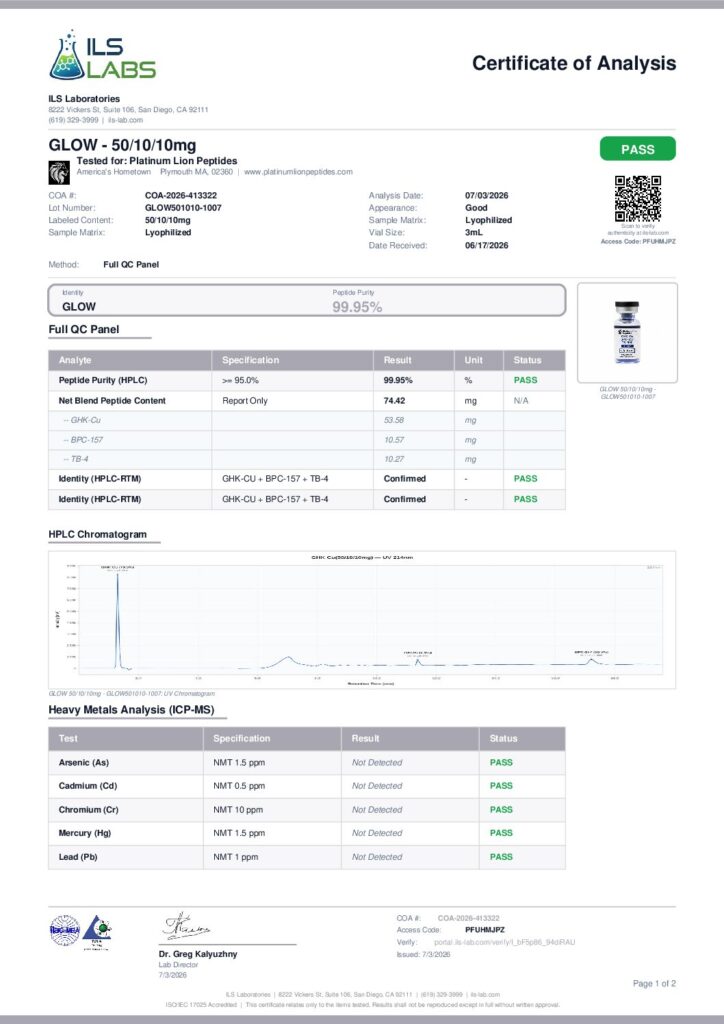Open the portal.ils-lab.com verify link
This screenshot has height=1024, width=724.
click(x=505, y=942)
